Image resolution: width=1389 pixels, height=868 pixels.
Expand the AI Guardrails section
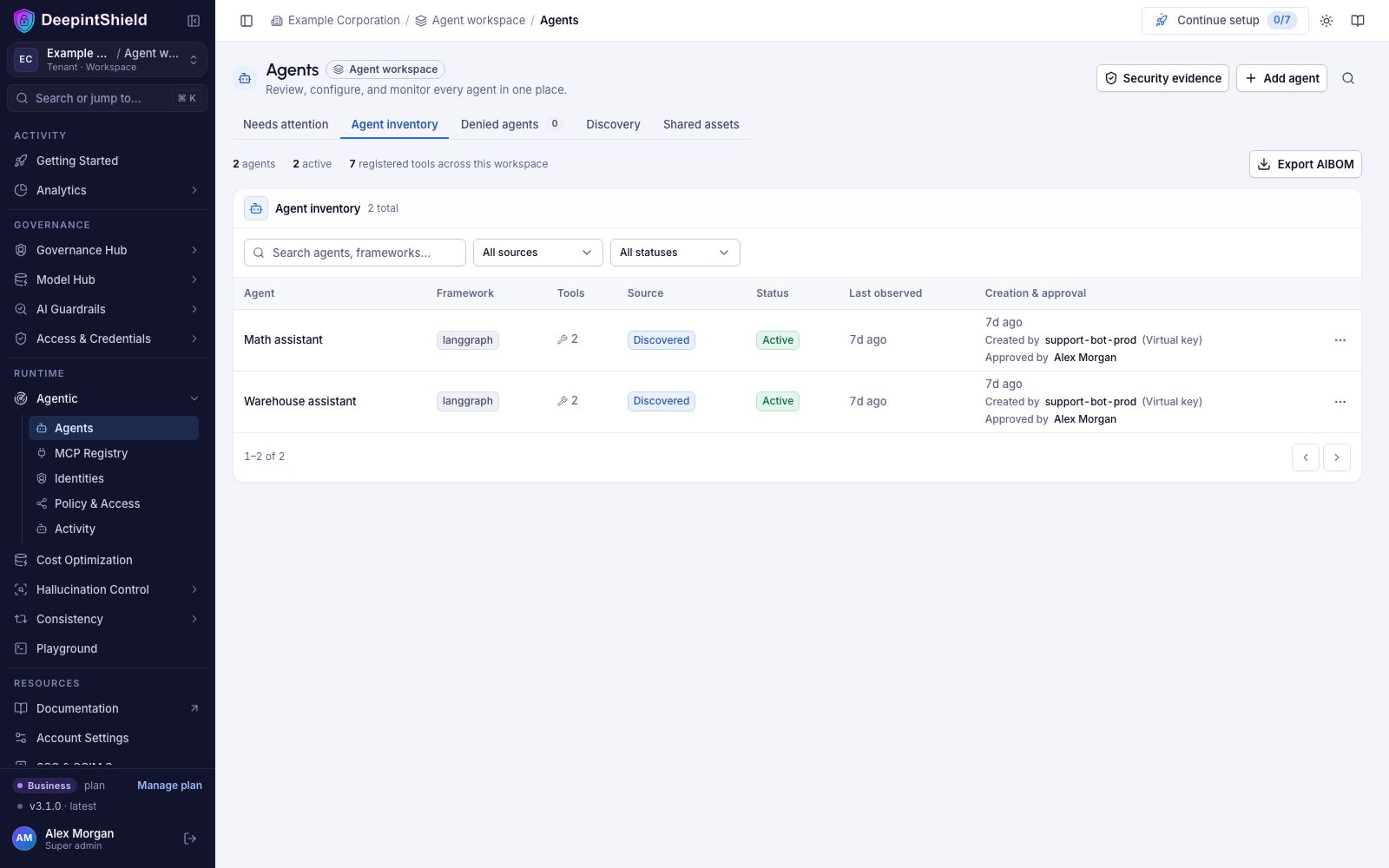tap(108, 309)
